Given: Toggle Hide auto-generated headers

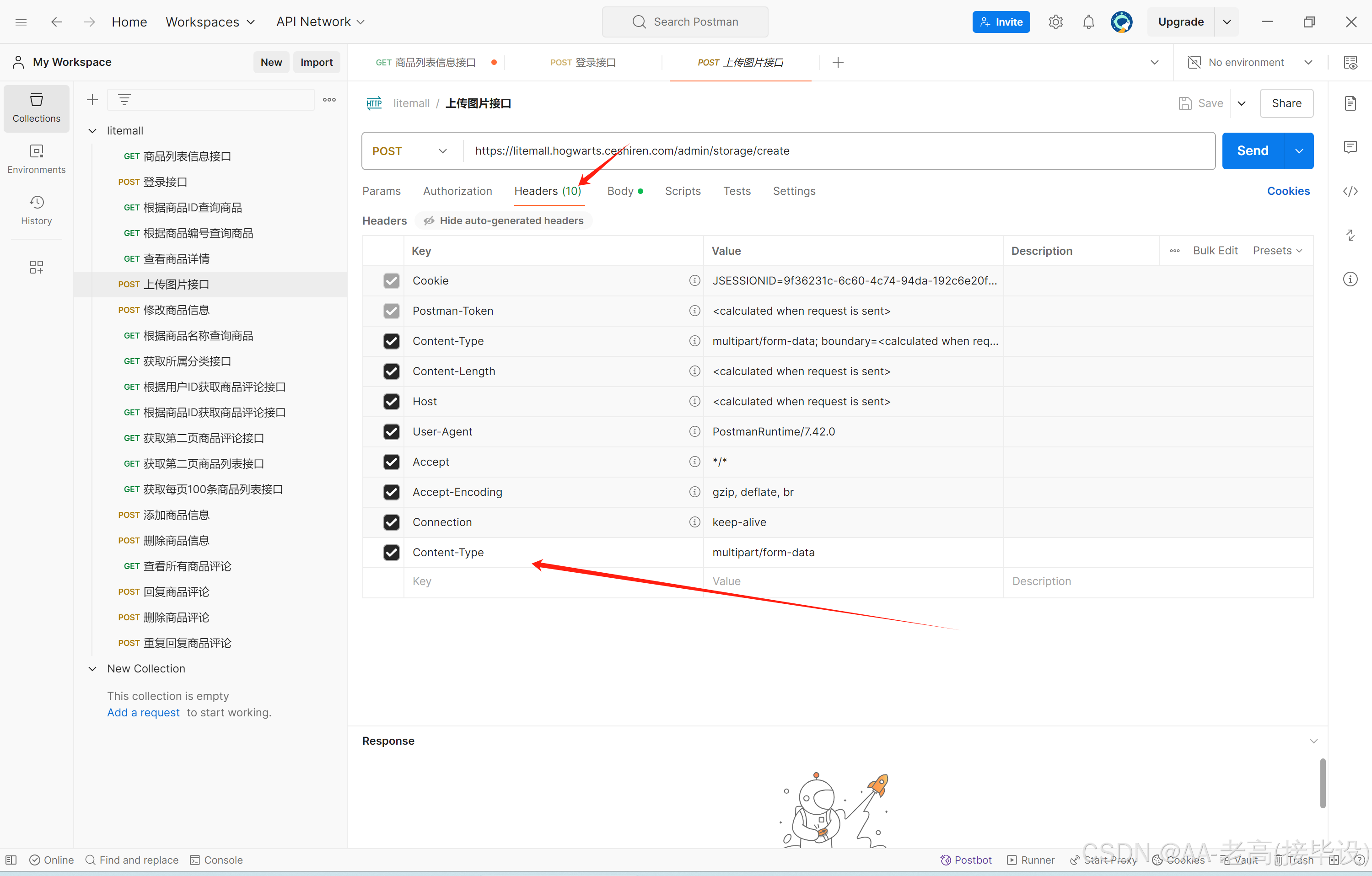Looking at the screenshot, I should (504, 220).
